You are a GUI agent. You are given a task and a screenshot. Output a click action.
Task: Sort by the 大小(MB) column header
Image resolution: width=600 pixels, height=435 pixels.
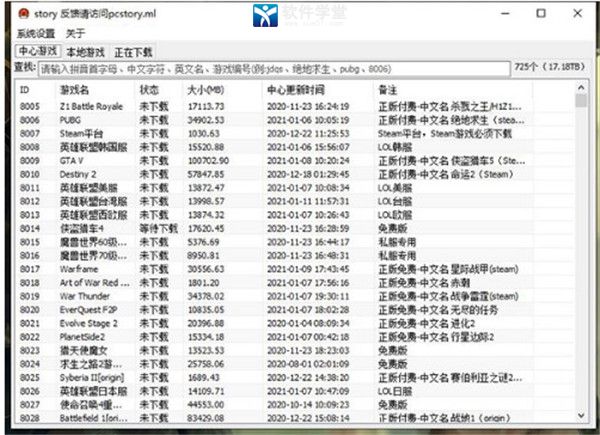pos(205,90)
